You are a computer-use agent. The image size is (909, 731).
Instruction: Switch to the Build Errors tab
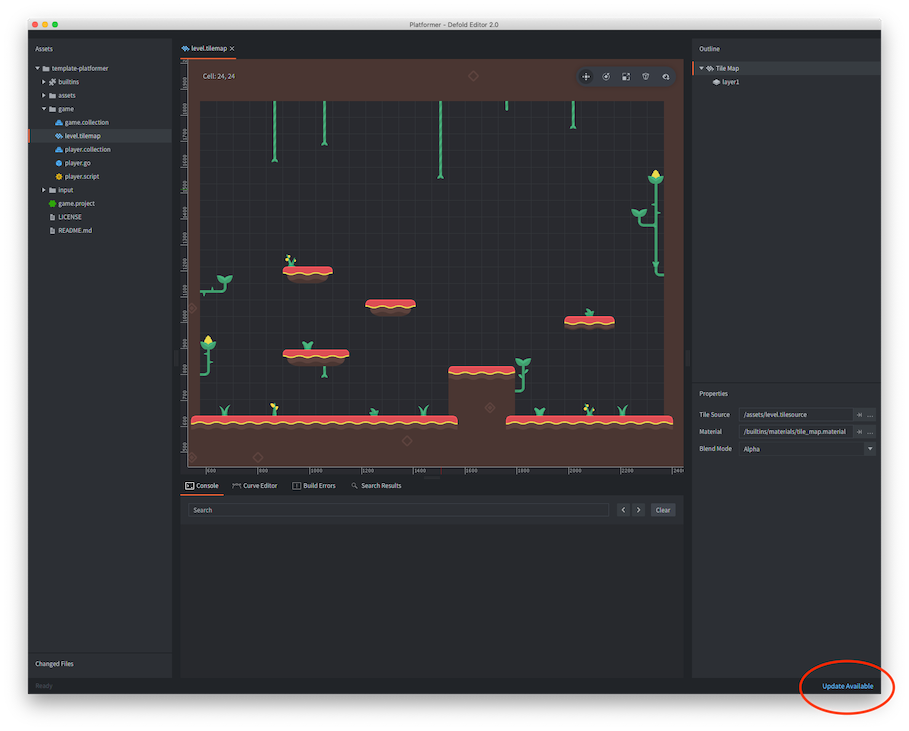pyautogui.click(x=313, y=486)
